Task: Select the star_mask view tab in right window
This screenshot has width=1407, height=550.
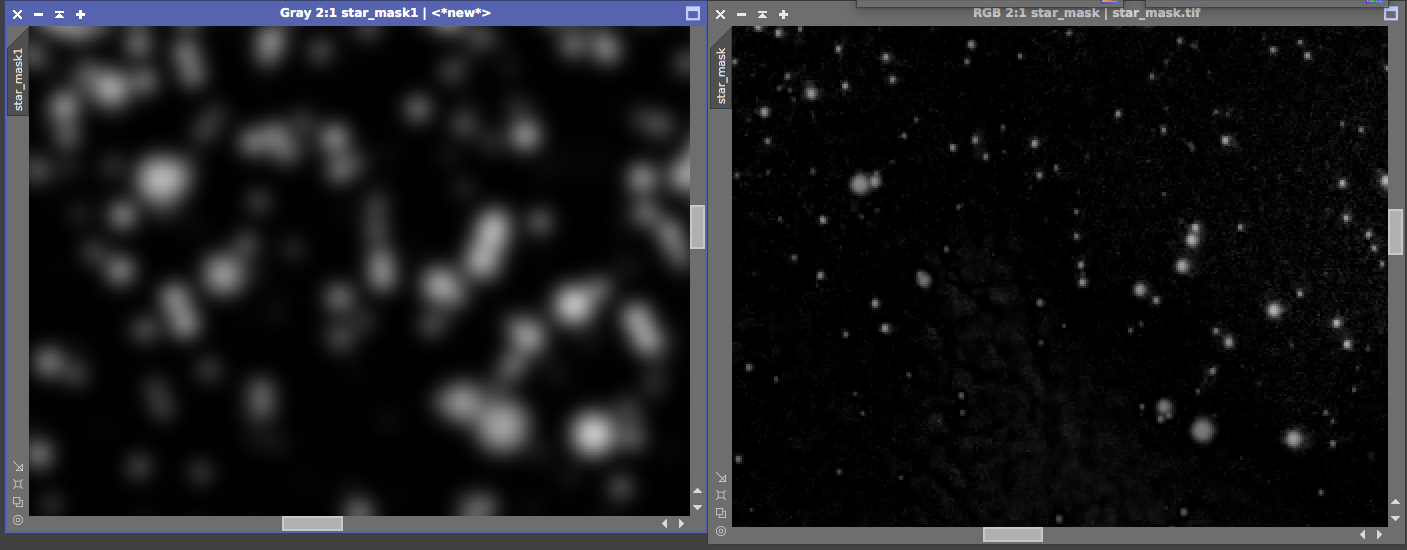Action: 721,76
